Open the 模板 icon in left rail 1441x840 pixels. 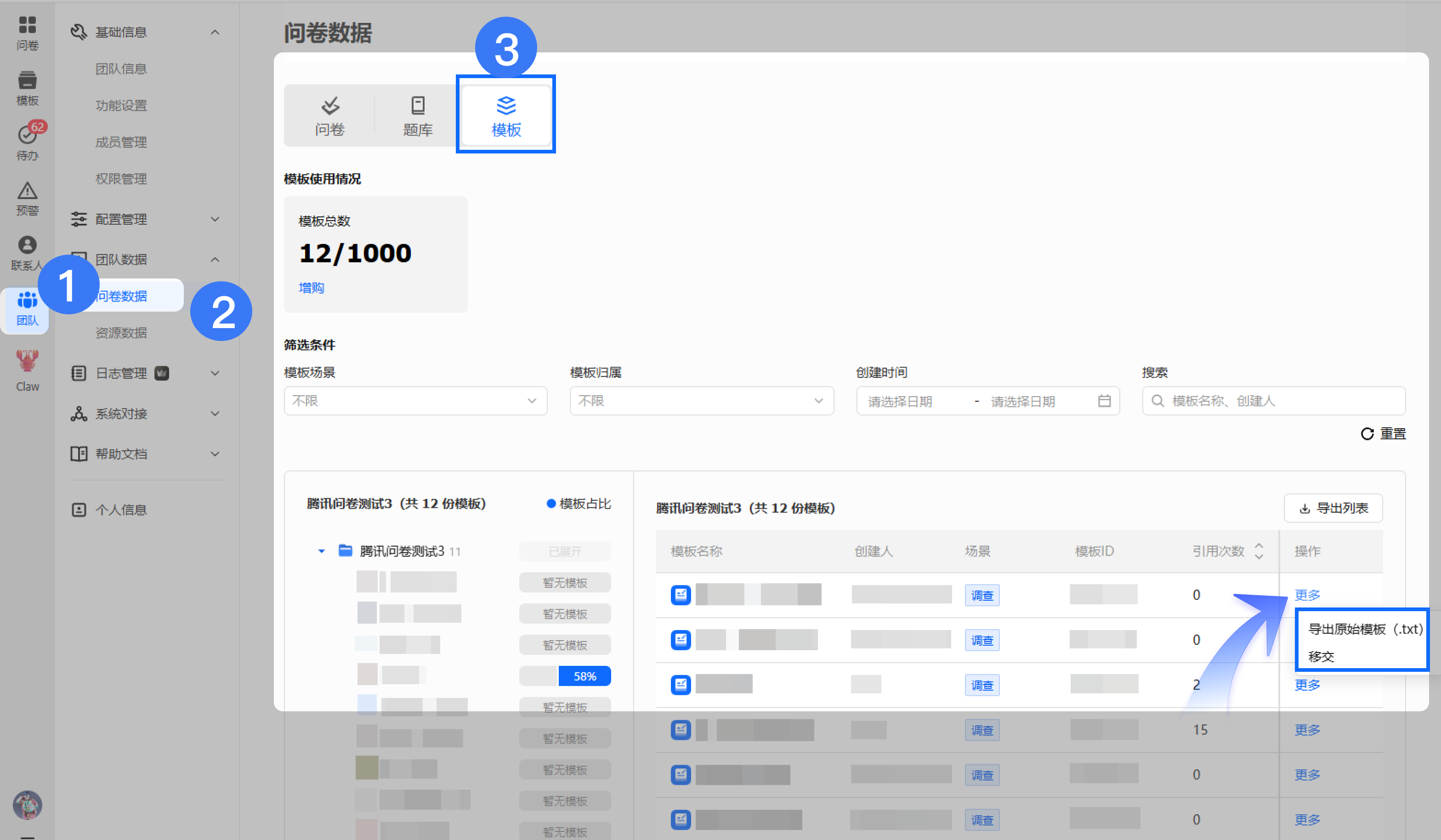[x=27, y=88]
